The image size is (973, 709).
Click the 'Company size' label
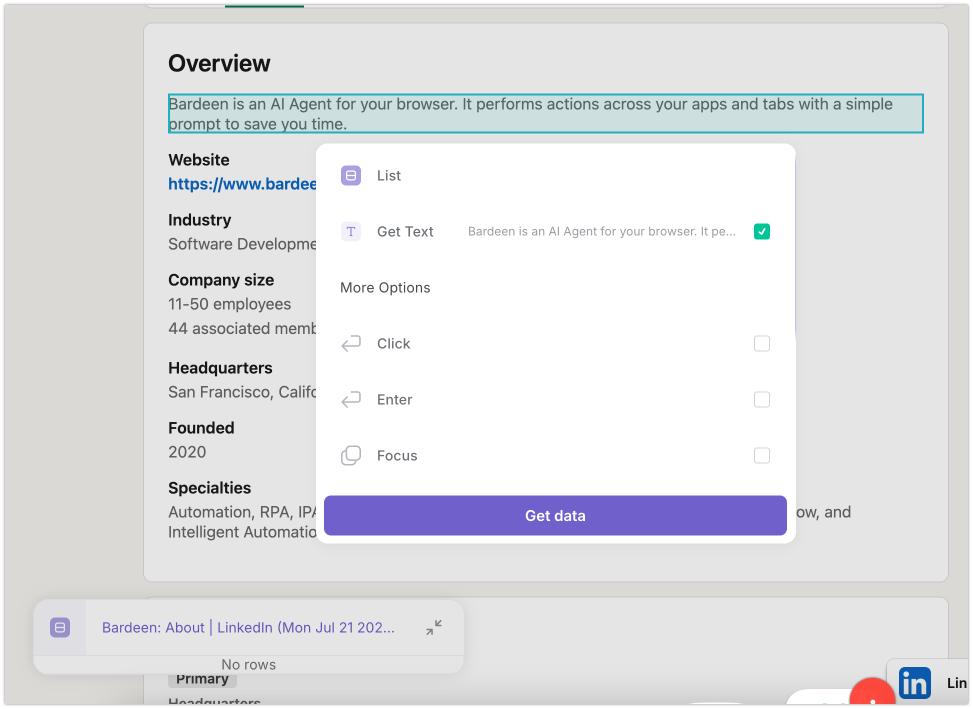click(221, 280)
